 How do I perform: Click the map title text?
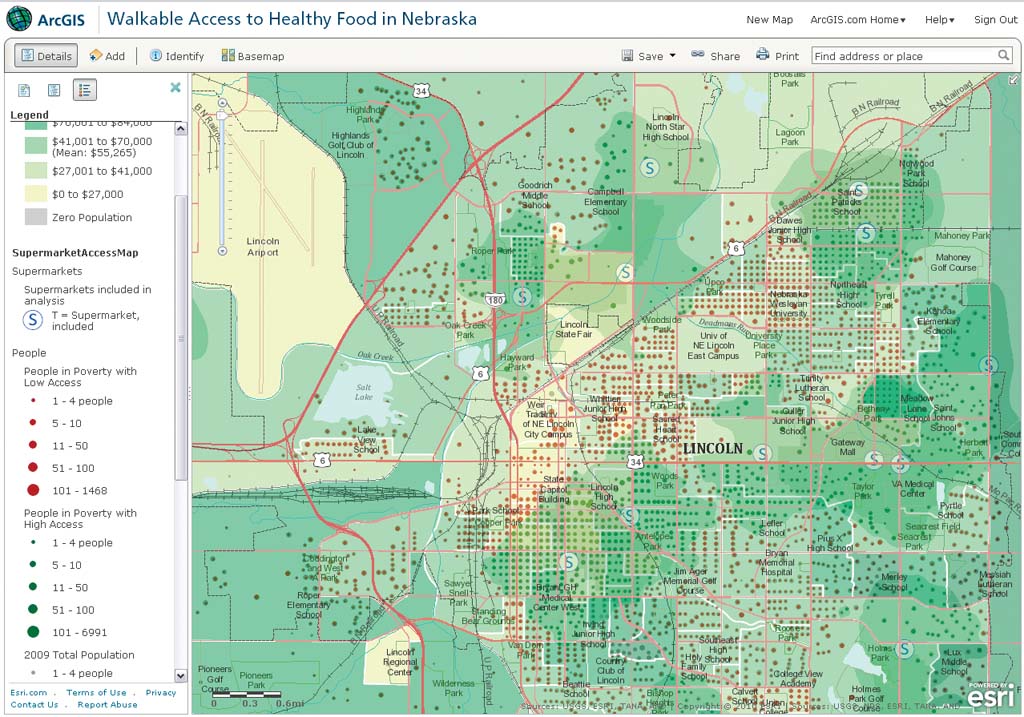(292, 19)
